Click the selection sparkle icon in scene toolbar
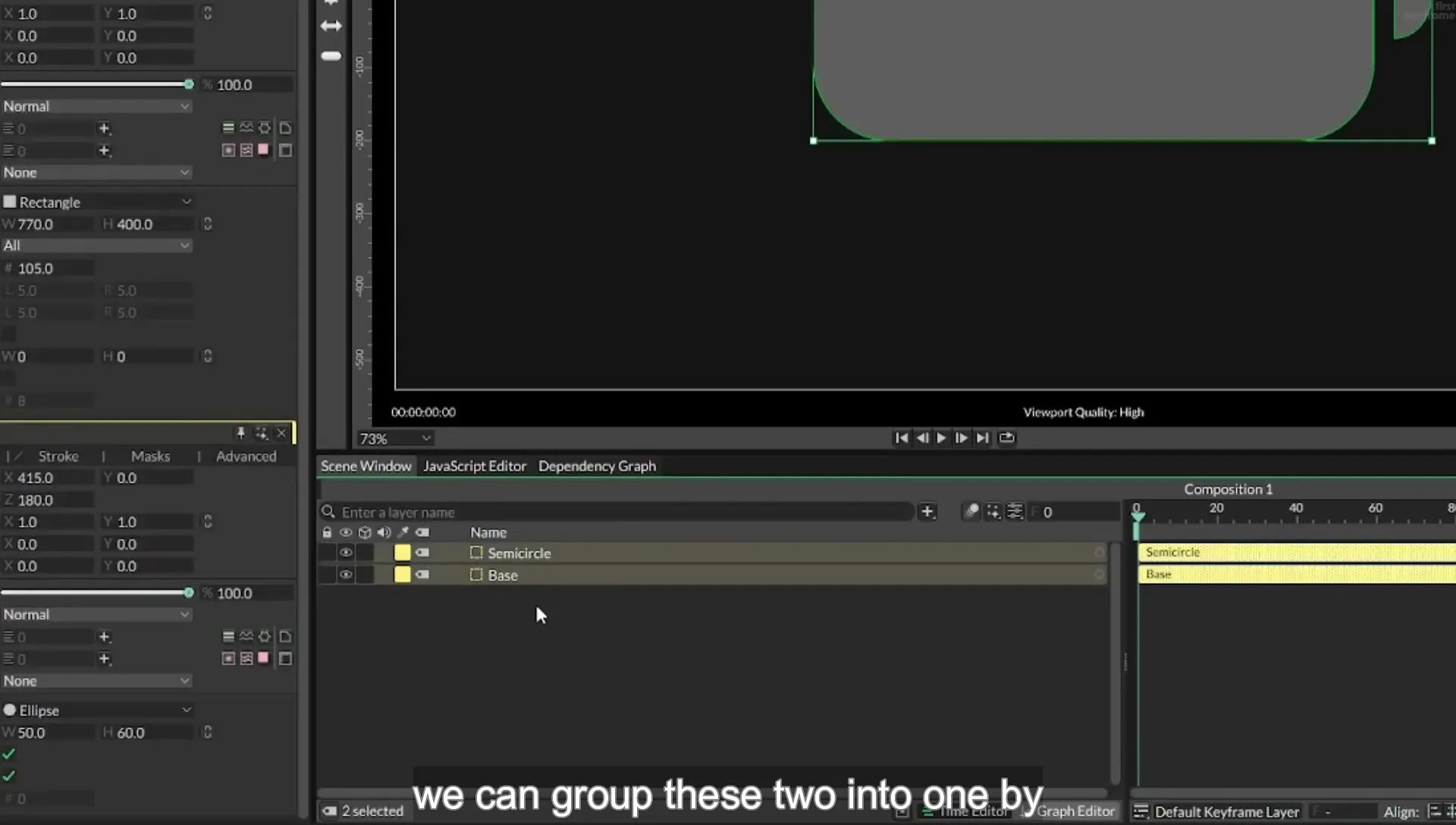The image size is (1456, 825). 993,512
